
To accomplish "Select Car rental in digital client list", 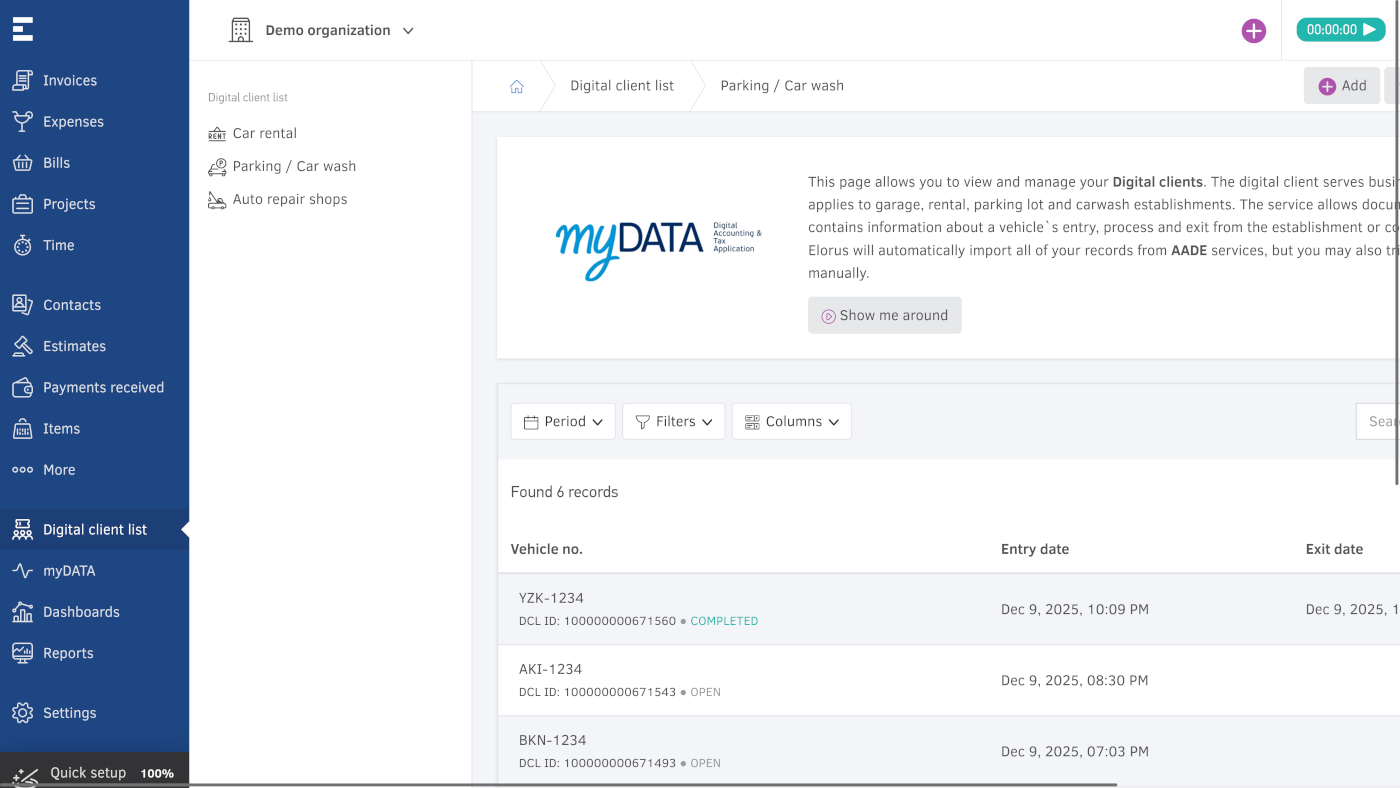I will point(264,133).
